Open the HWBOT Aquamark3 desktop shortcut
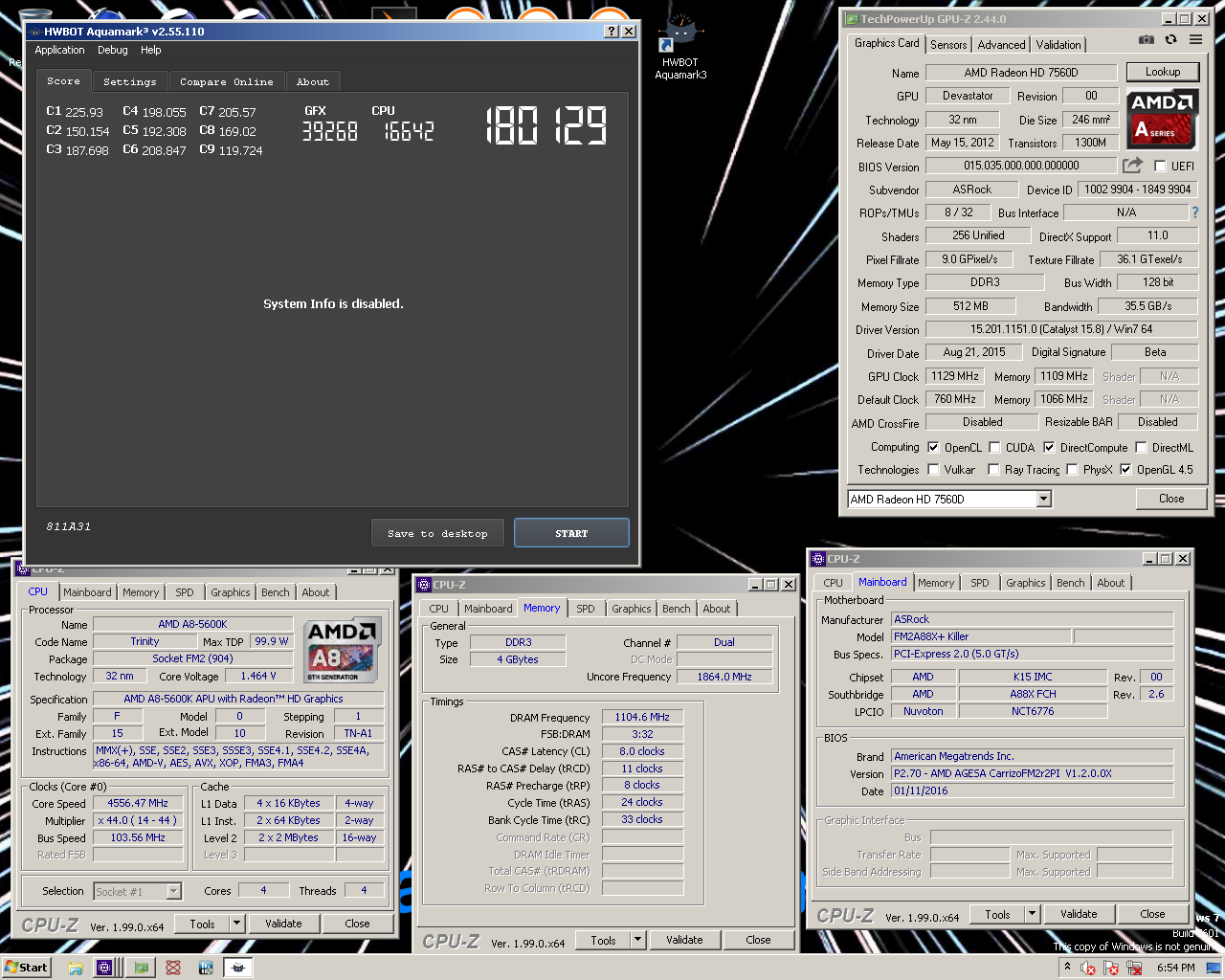1225x980 pixels. (x=680, y=48)
